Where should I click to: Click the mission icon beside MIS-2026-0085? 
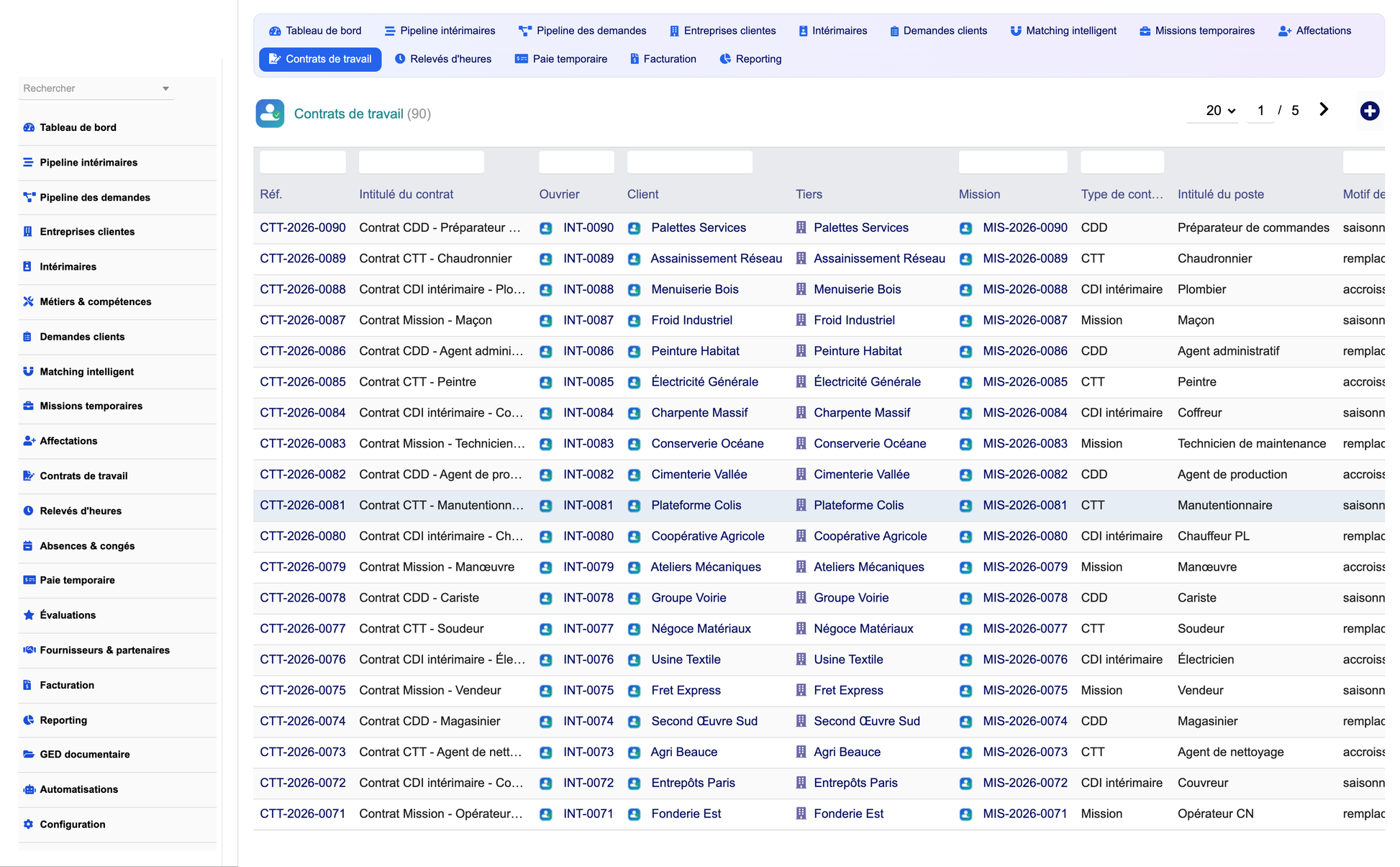coord(965,383)
